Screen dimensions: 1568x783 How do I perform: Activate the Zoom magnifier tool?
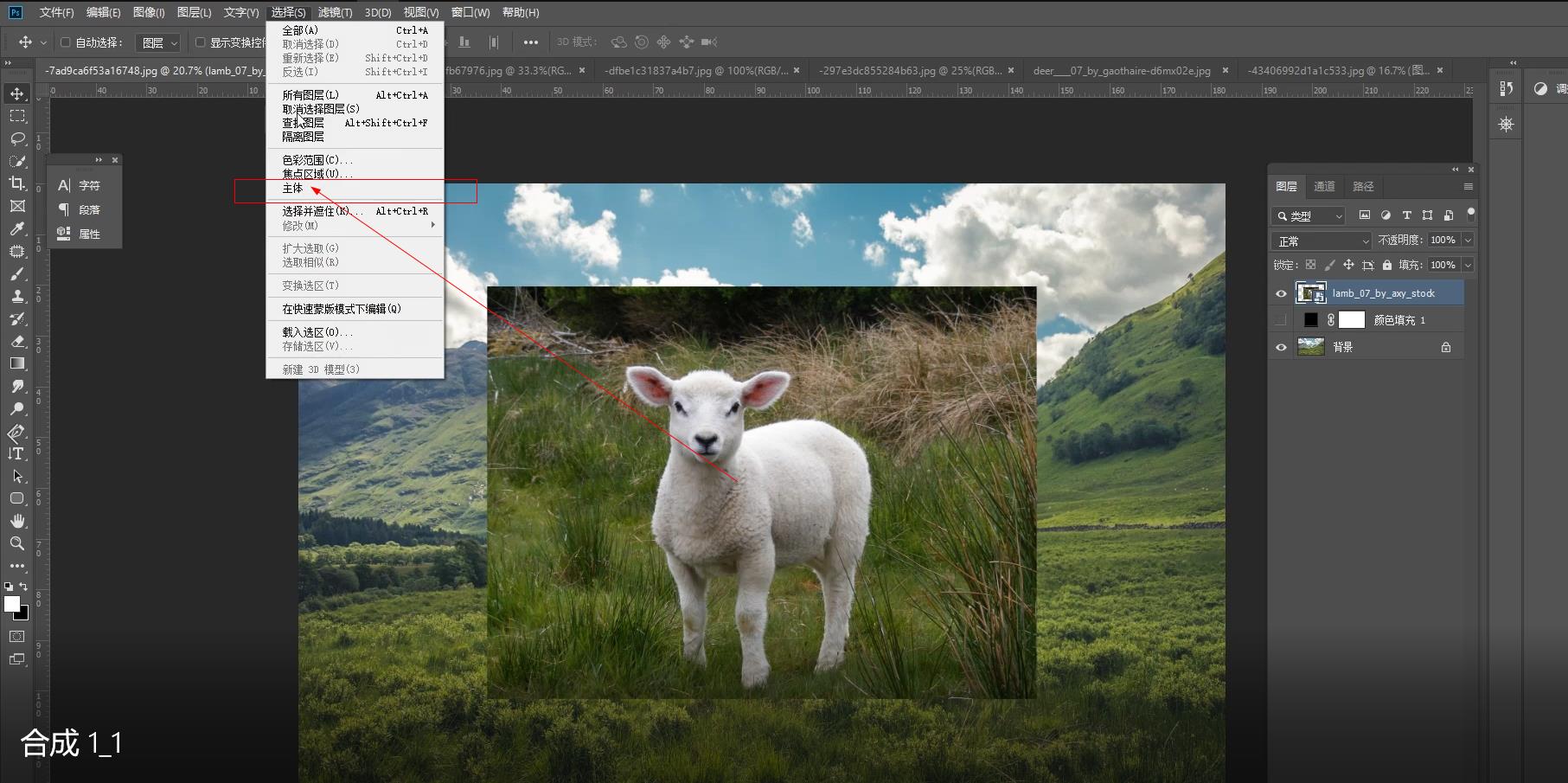click(17, 543)
